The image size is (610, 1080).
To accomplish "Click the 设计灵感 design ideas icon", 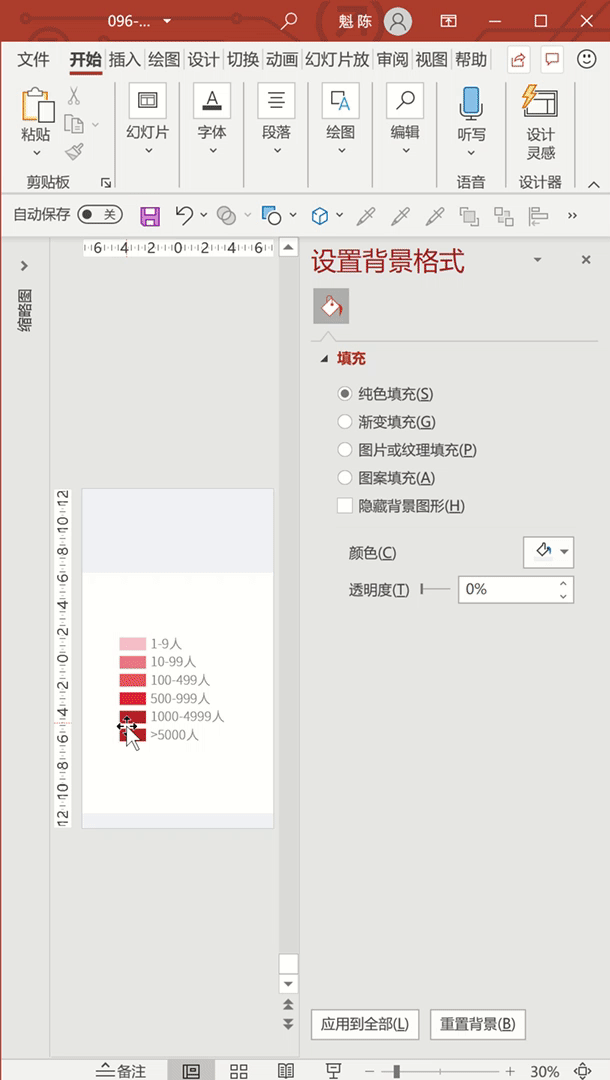I will point(540,101).
